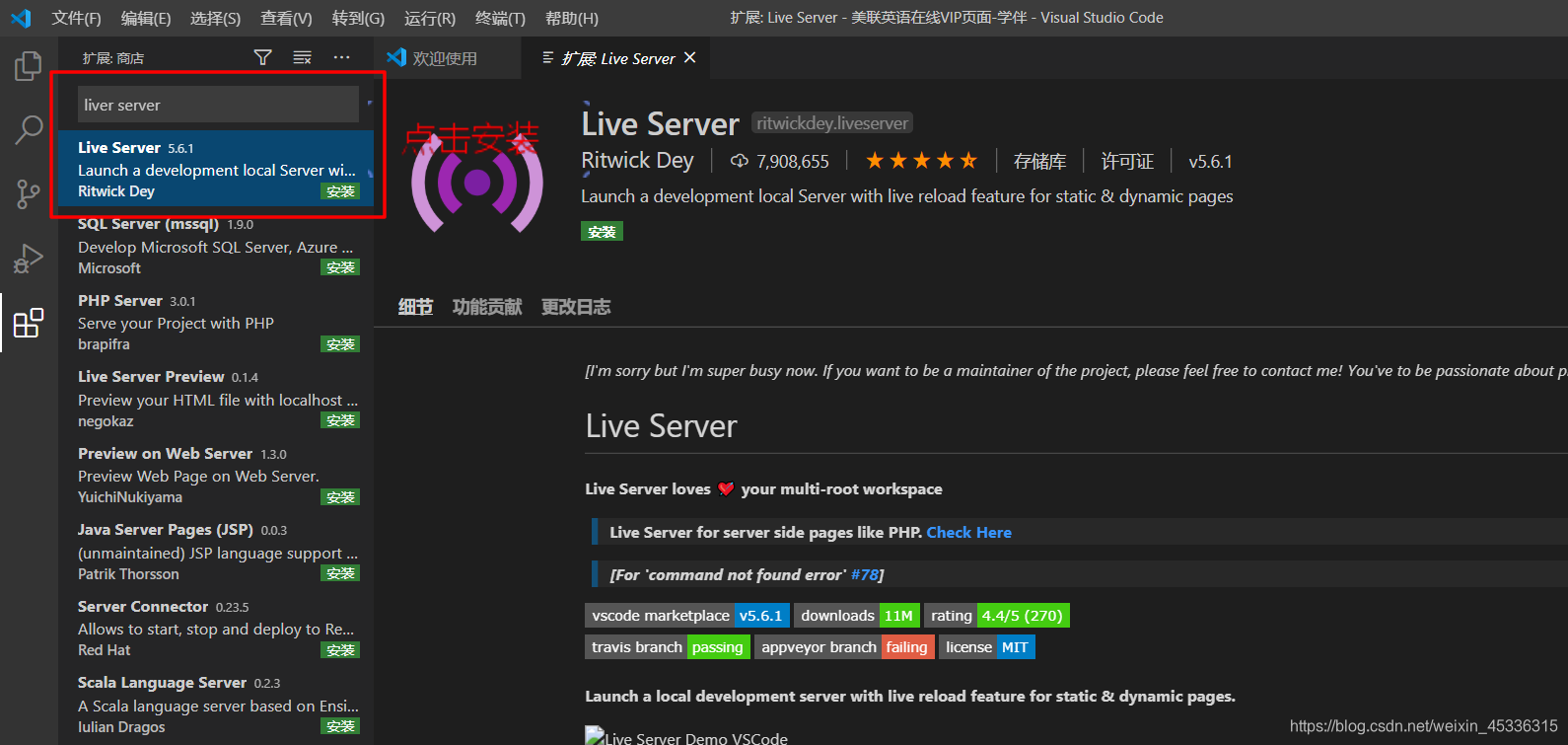Click the star rating of Live Server

click(x=921, y=161)
